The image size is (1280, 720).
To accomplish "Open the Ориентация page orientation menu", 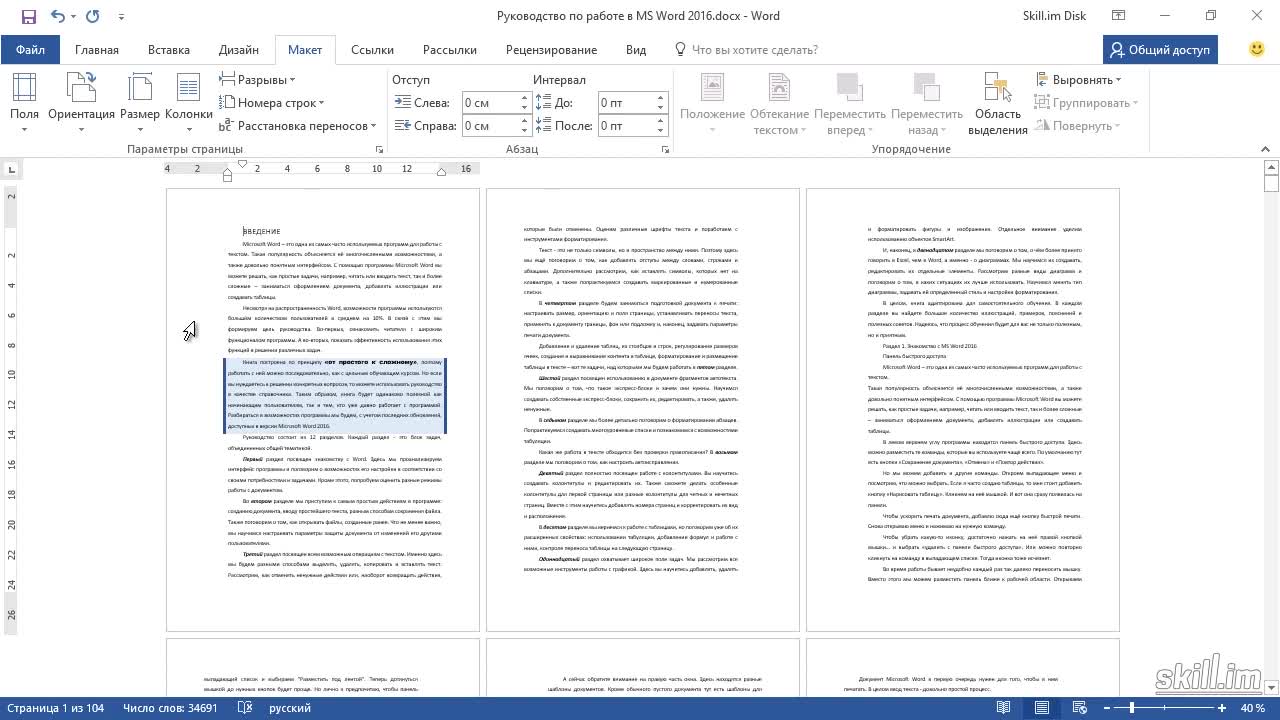I will click(x=81, y=103).
